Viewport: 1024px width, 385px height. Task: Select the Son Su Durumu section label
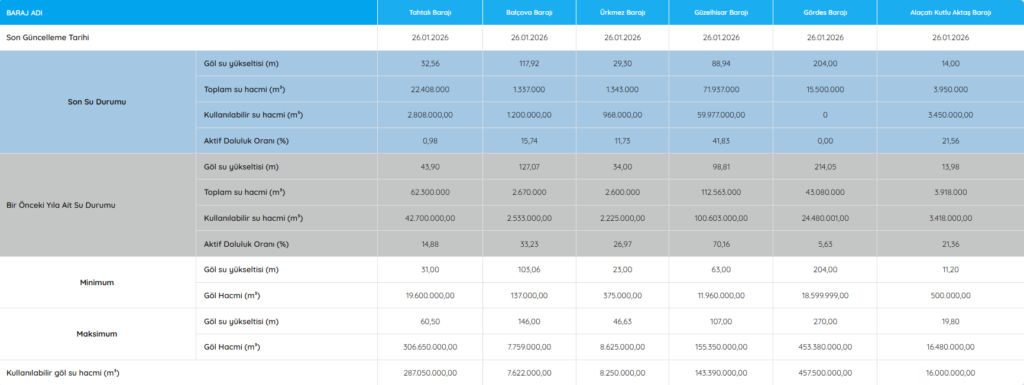coord(97,102)
